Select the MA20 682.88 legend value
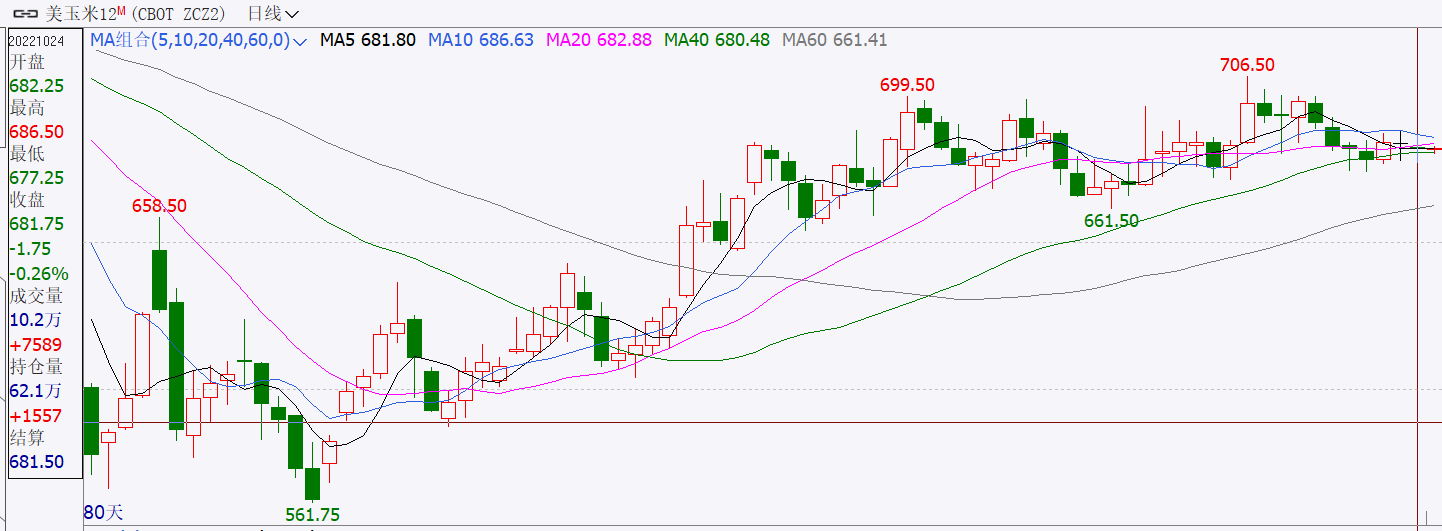Screen dimensions: 1442x531 (599, 41)
